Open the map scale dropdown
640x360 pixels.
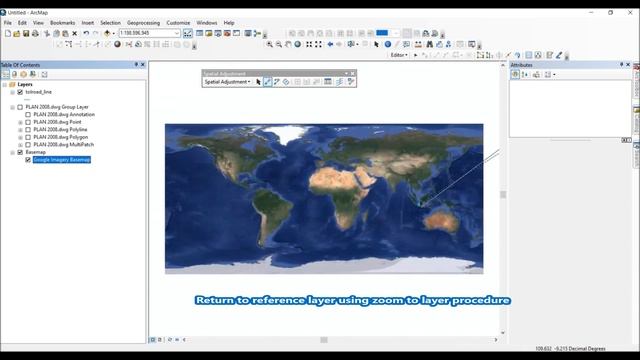[177, 33]
